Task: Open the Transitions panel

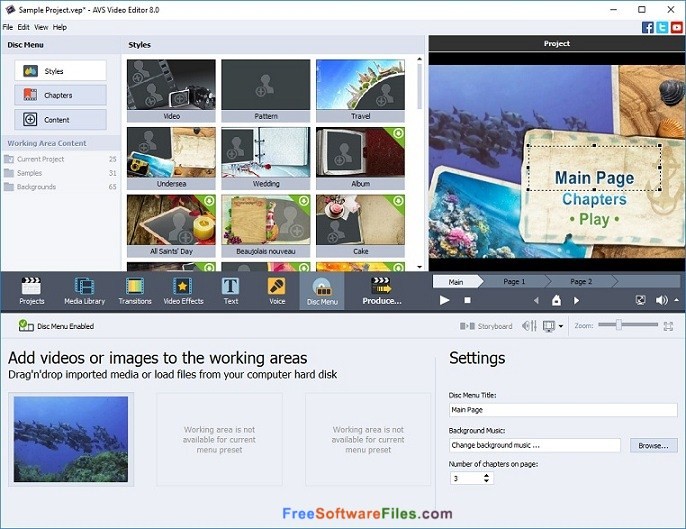Action: click(135, 291)
